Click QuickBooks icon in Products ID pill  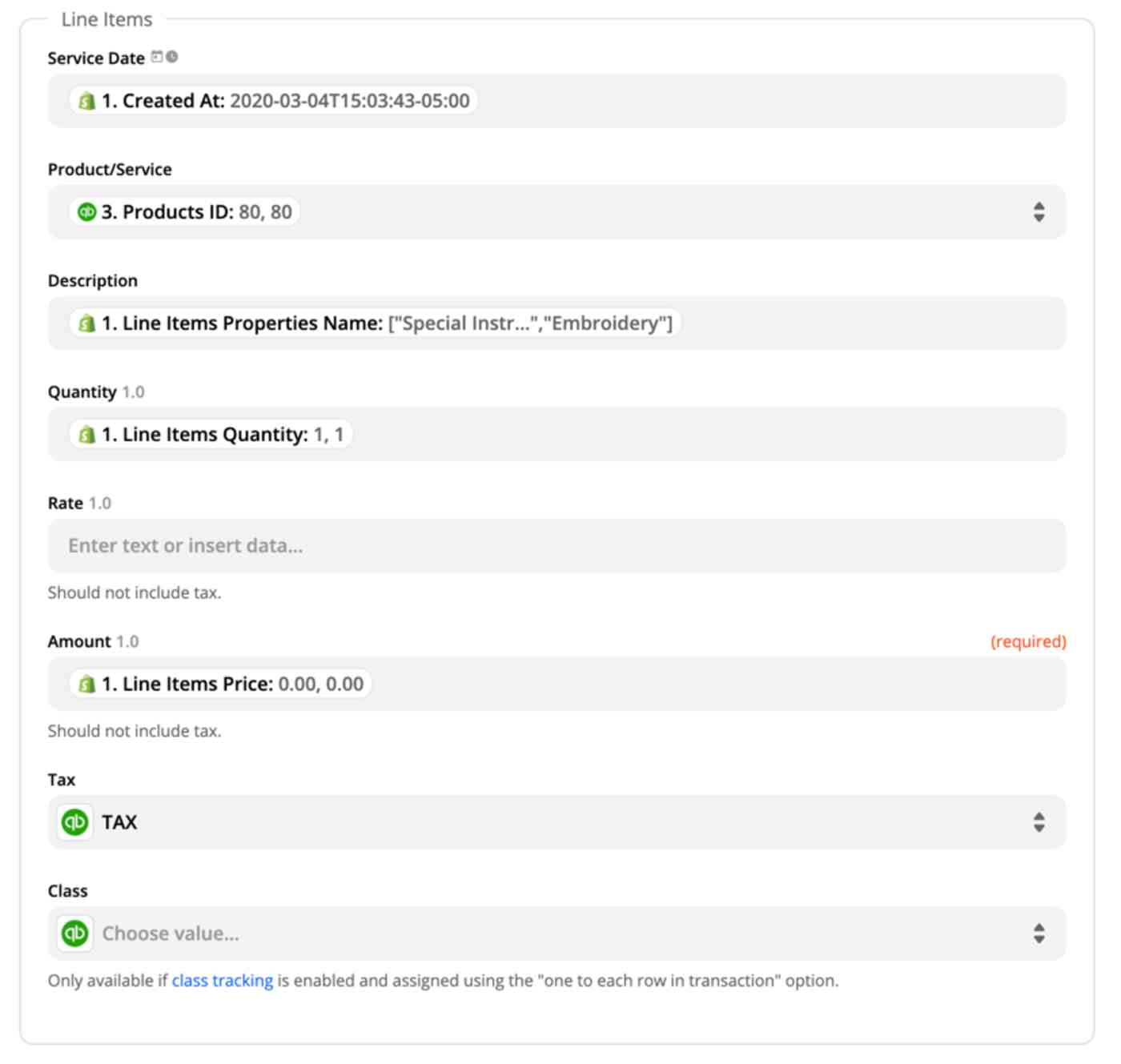86,212
